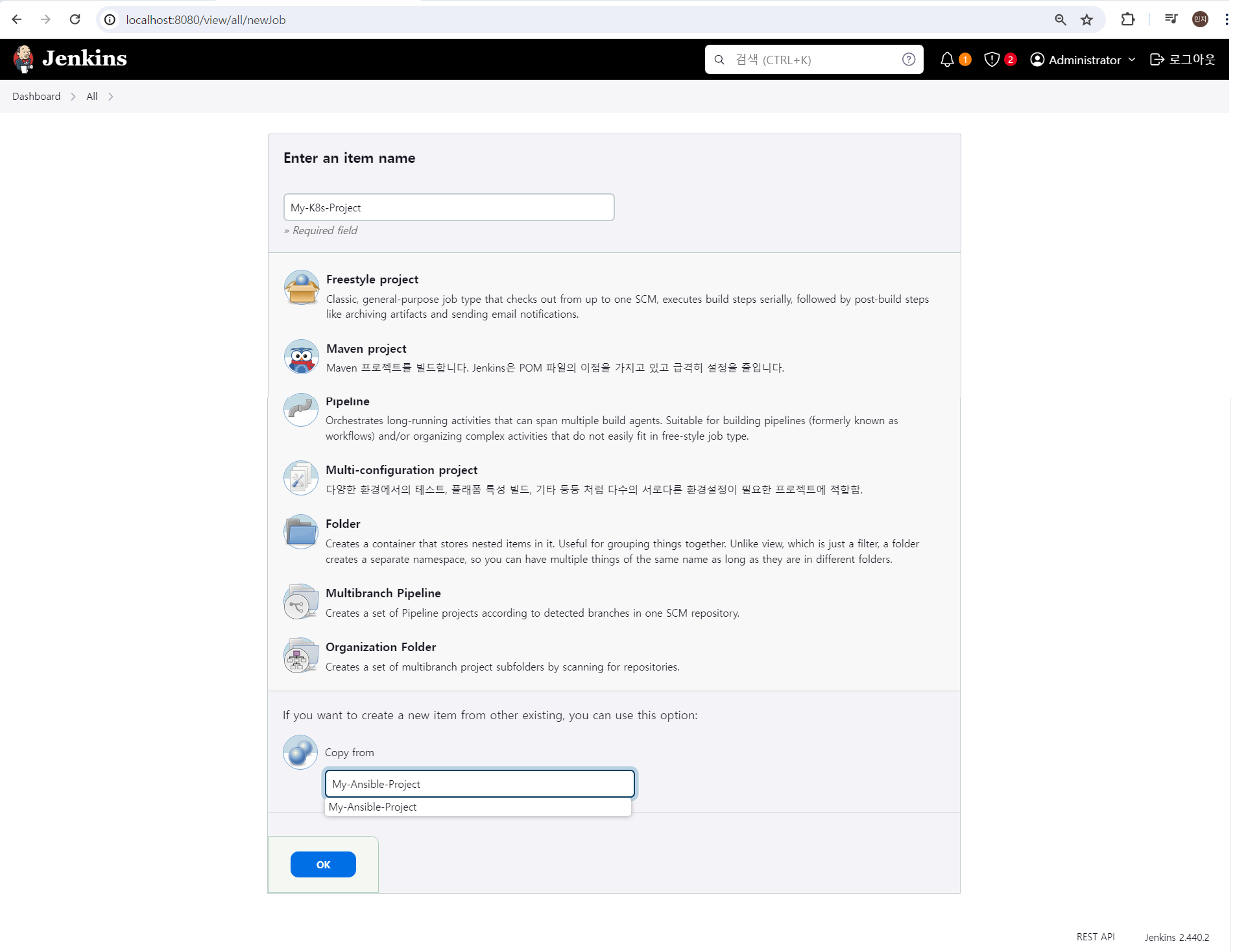This screenshot has height=952, width=1235.
Task: Select the Pipeline icon
Action: [x=301, y=410]
